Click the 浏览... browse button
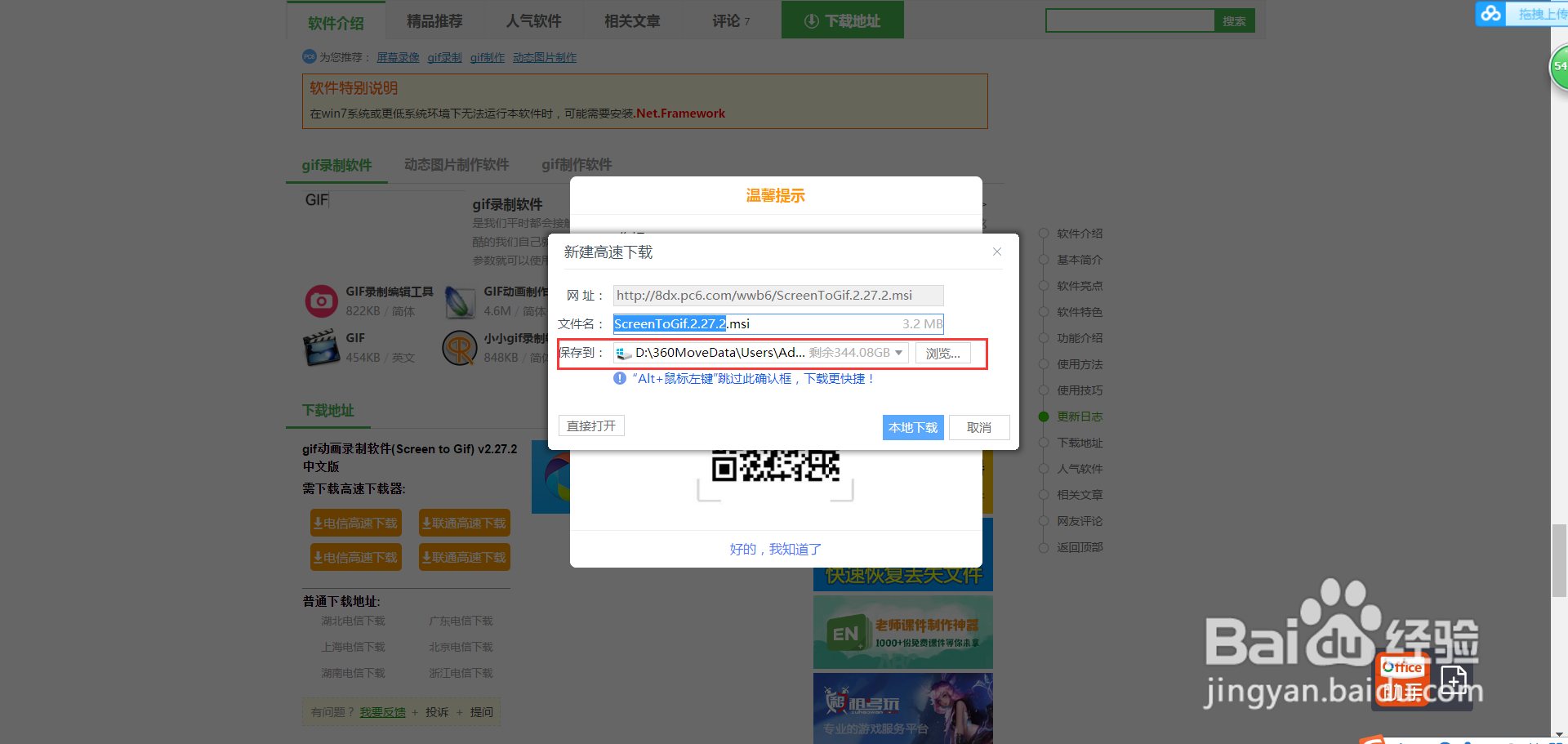The height and width of the screenshot is (744, 1568). 943,353
